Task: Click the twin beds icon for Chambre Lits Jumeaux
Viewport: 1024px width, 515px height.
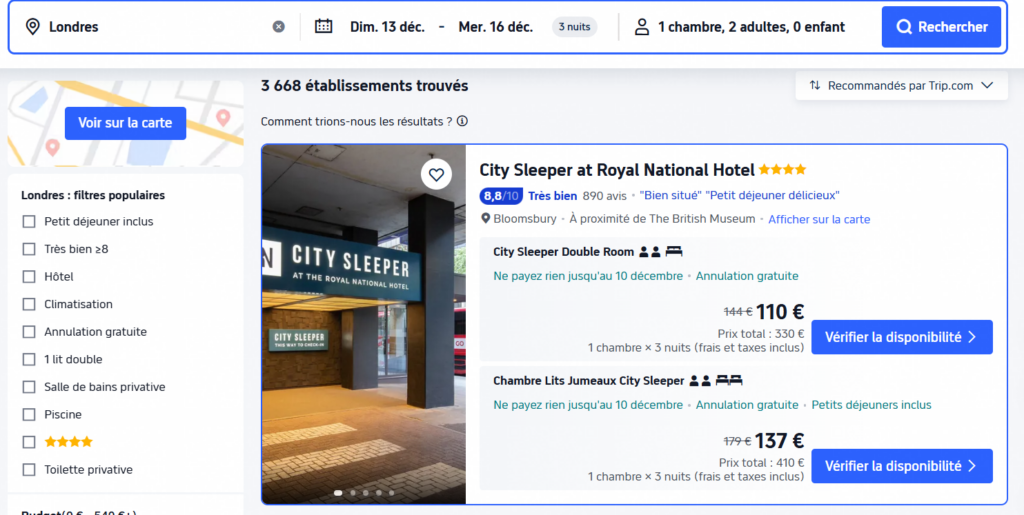Action: [x=729, y=381]
